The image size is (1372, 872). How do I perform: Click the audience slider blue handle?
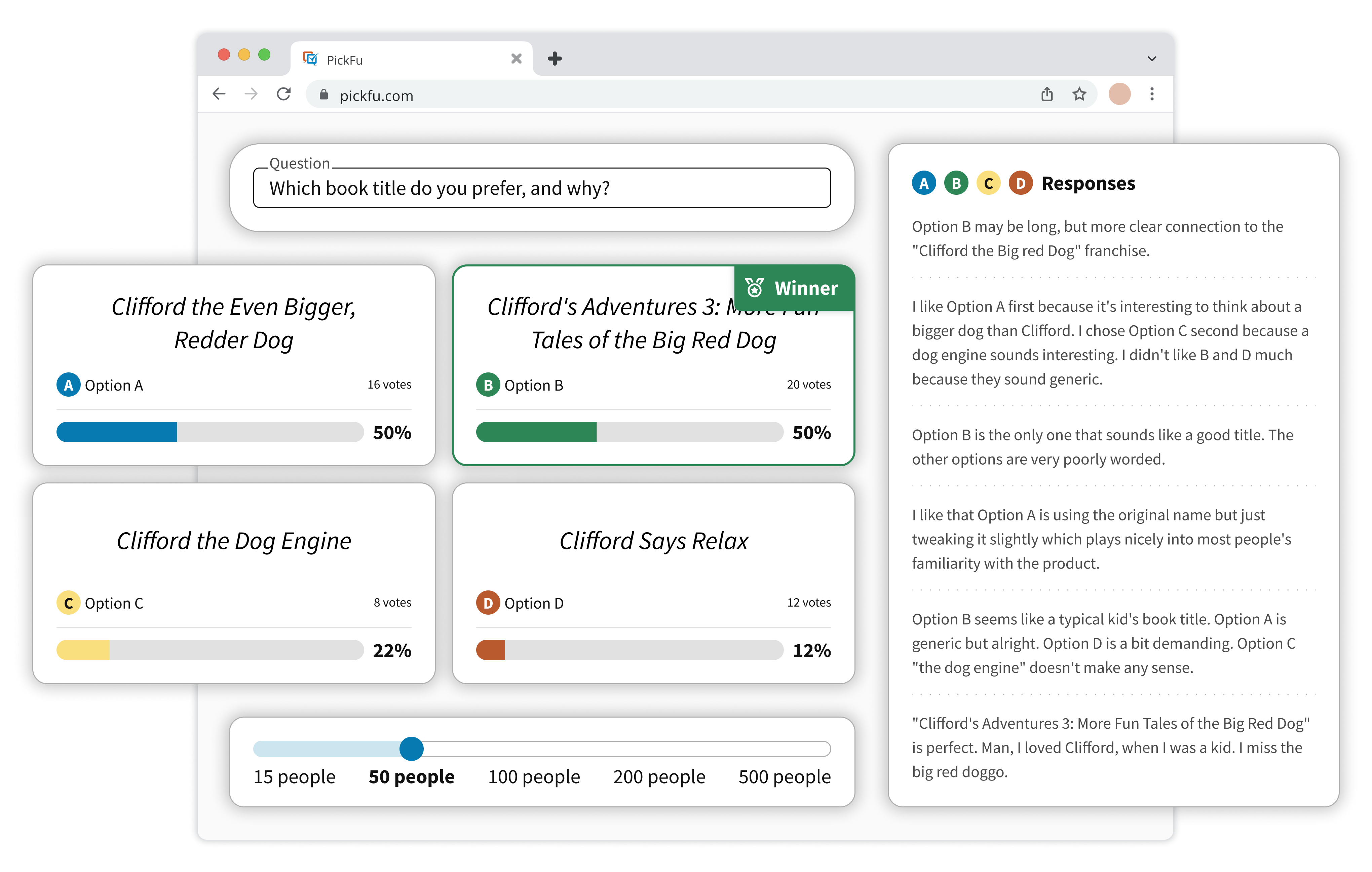(x=411, y=748)
